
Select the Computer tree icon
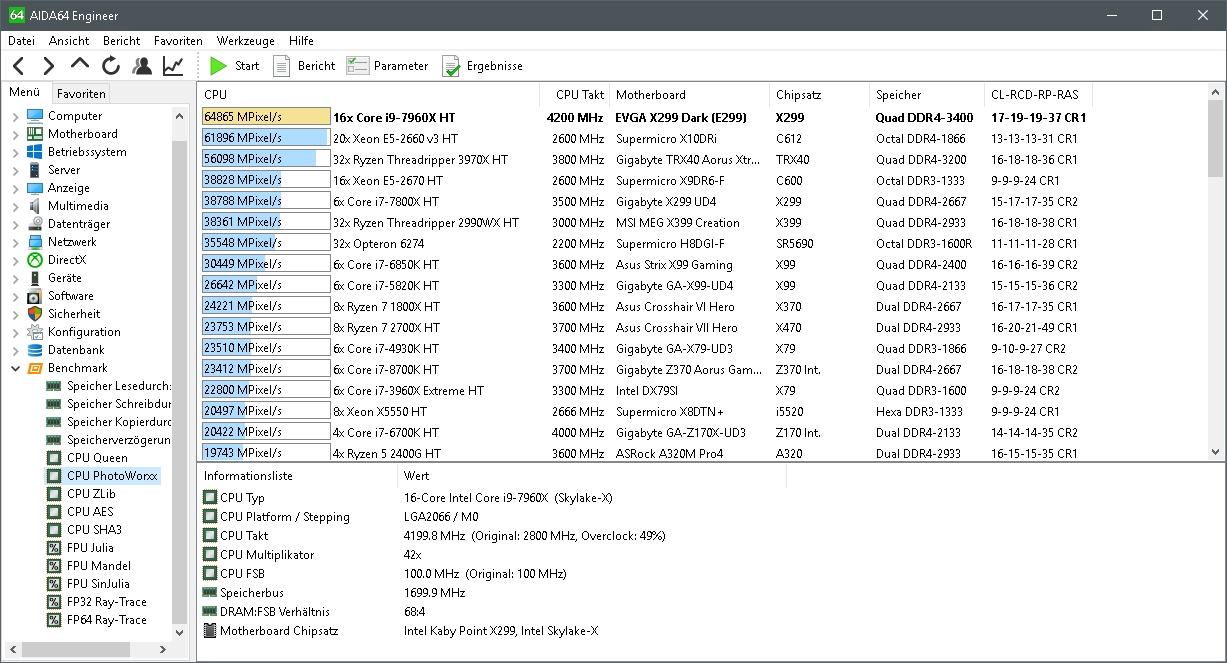point(35,116)
